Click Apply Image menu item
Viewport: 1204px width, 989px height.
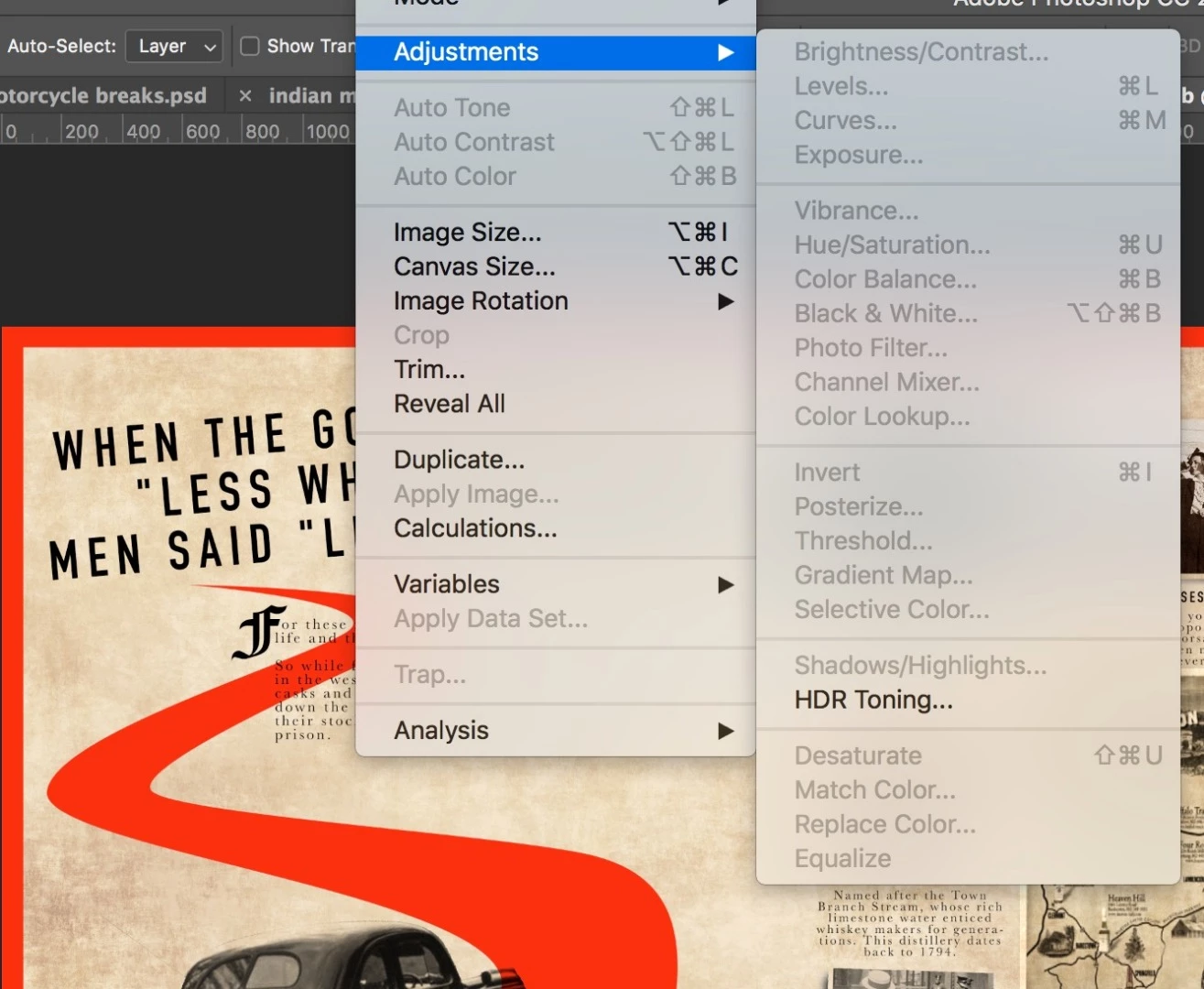[556, 494]
